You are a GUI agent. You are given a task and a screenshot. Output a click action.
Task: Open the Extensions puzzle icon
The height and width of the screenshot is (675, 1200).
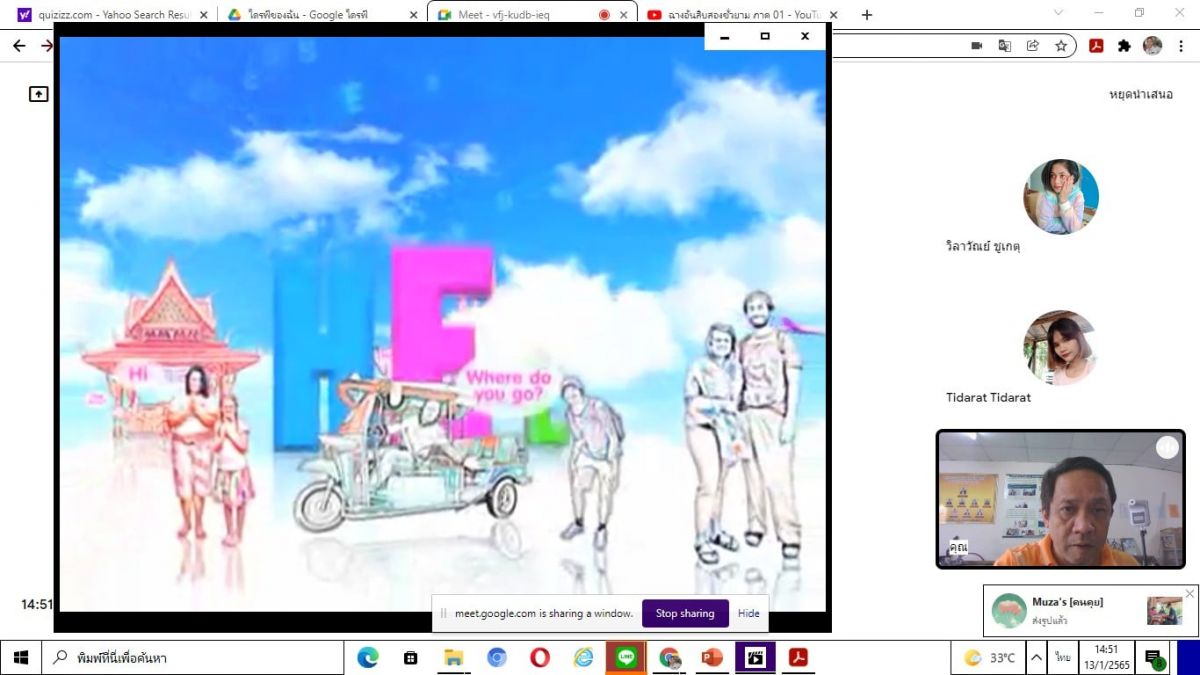1124,46
